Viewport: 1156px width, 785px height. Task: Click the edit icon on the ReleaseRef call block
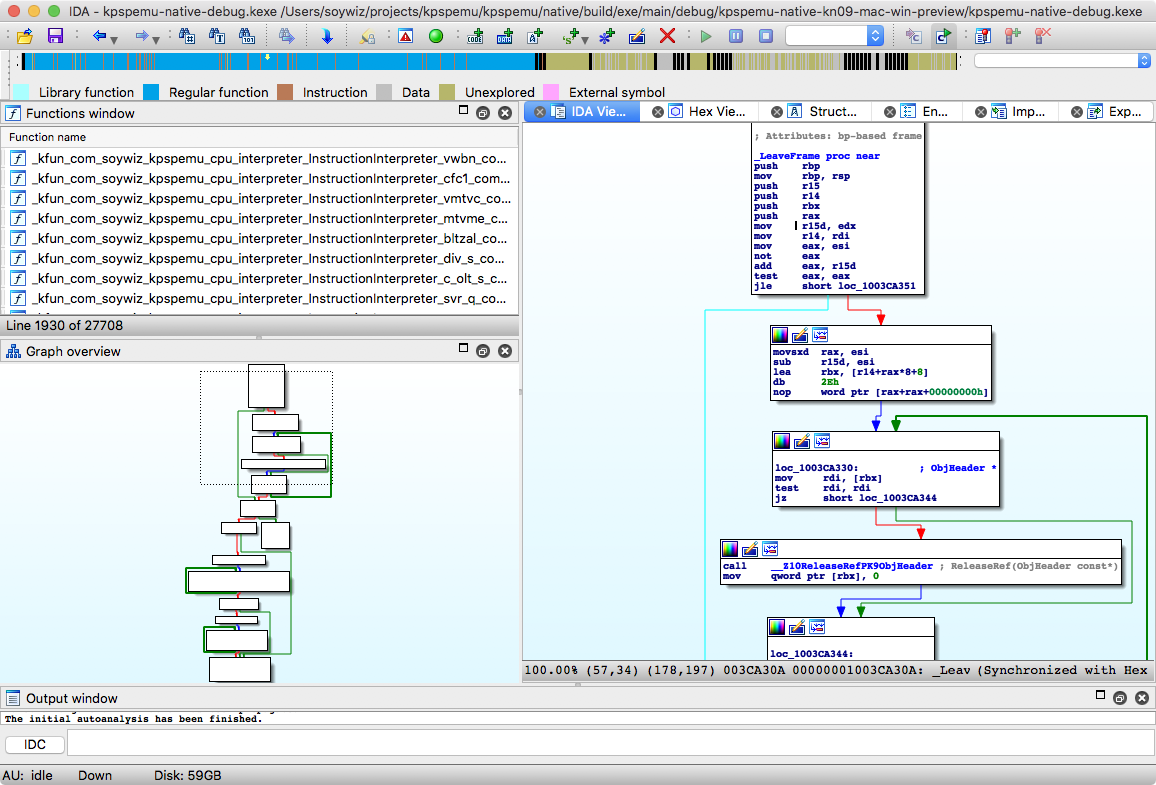click(x=750, y=549)
